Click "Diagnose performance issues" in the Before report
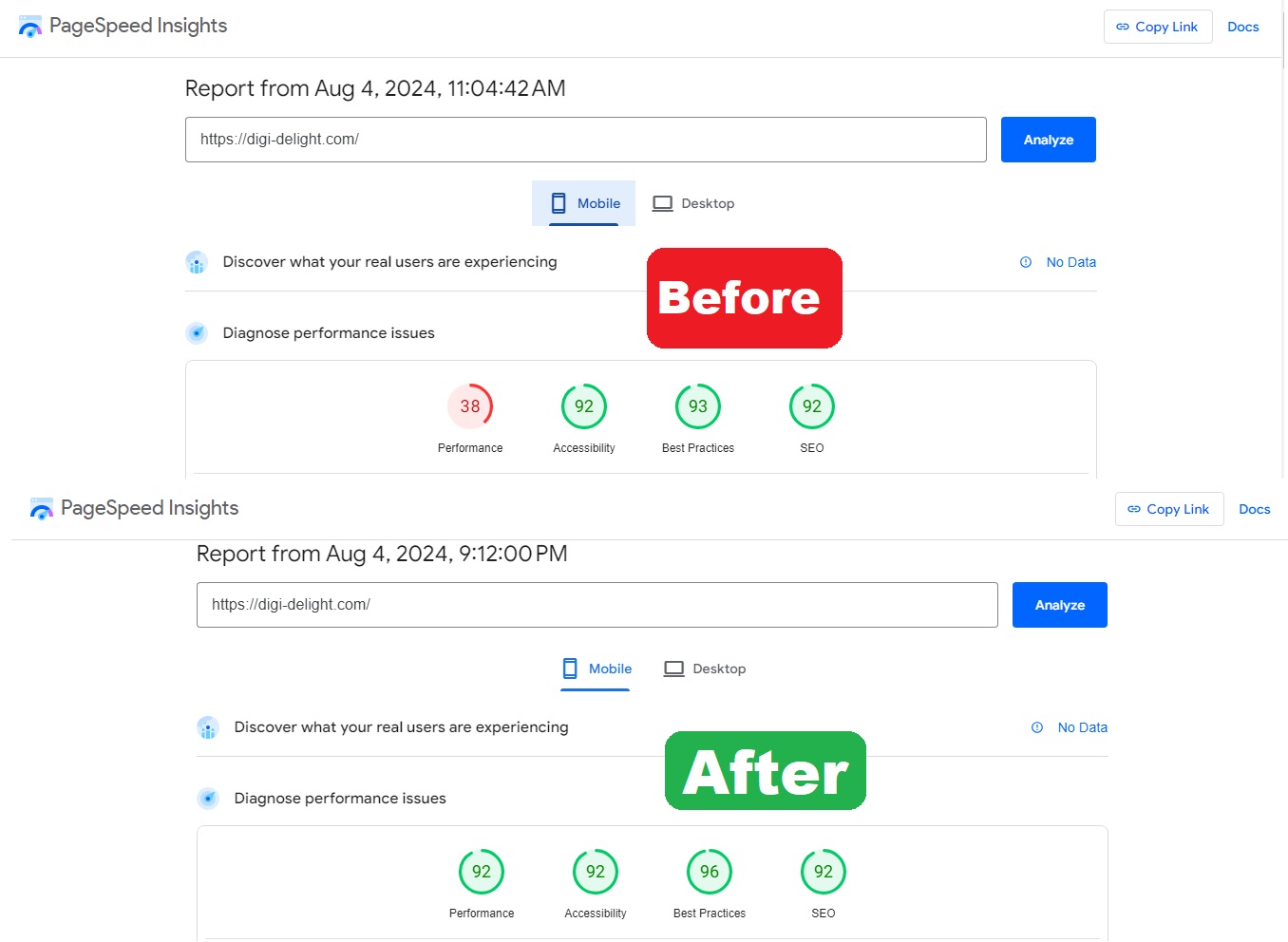The height and width of the screenshot is (942, 1288). pyautogui.click(x=329, y=333)
